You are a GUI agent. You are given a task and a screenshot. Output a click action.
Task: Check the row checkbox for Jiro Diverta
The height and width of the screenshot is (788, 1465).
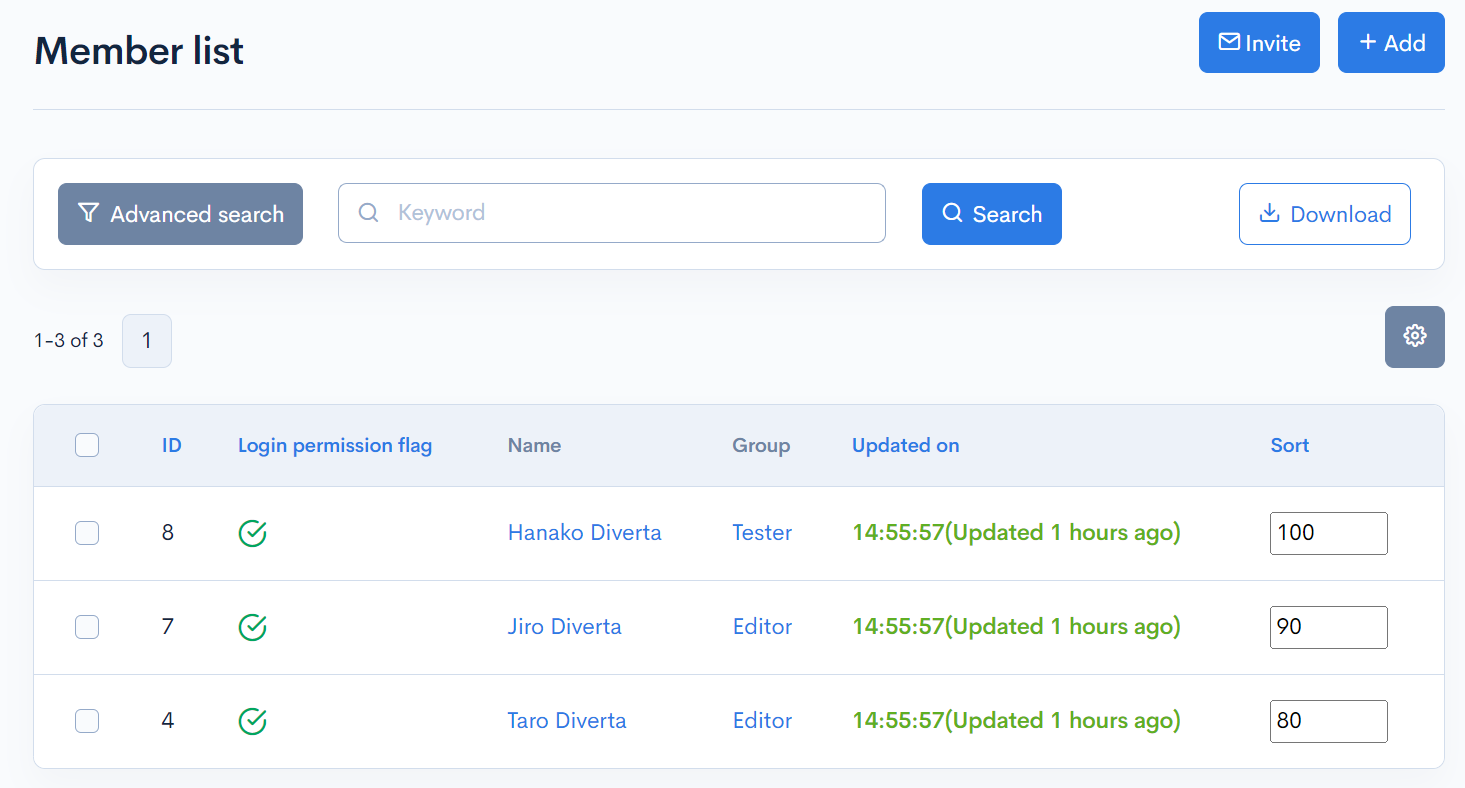87,627
